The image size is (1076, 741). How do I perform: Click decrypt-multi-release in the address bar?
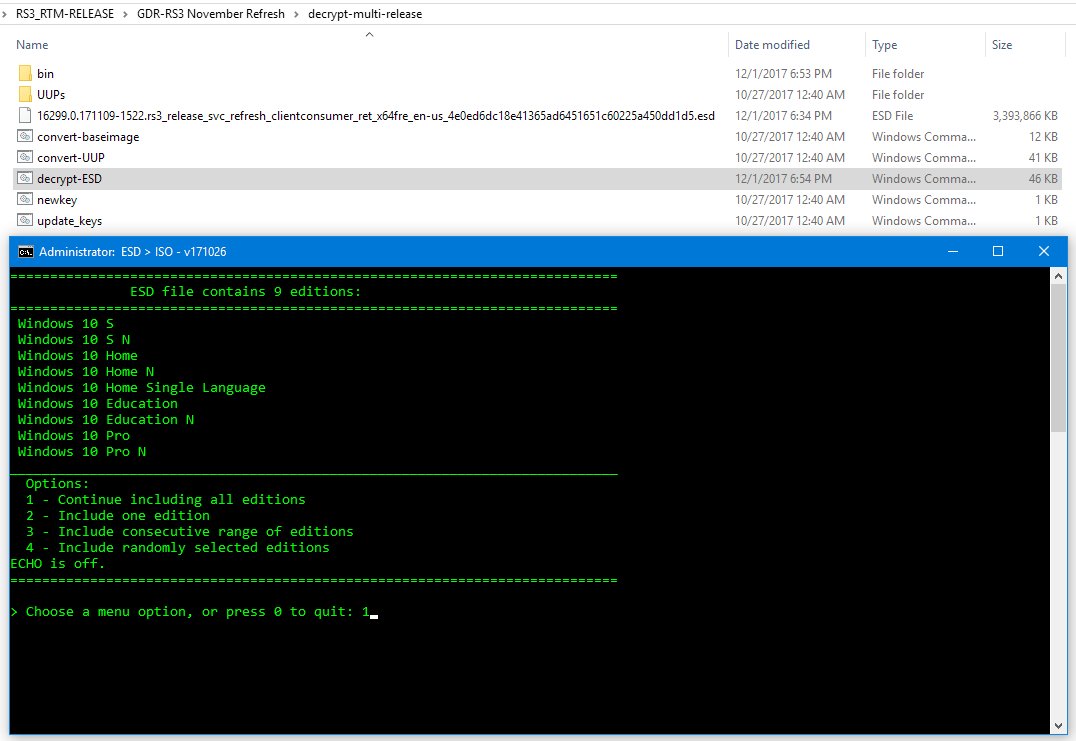point(365,14)
